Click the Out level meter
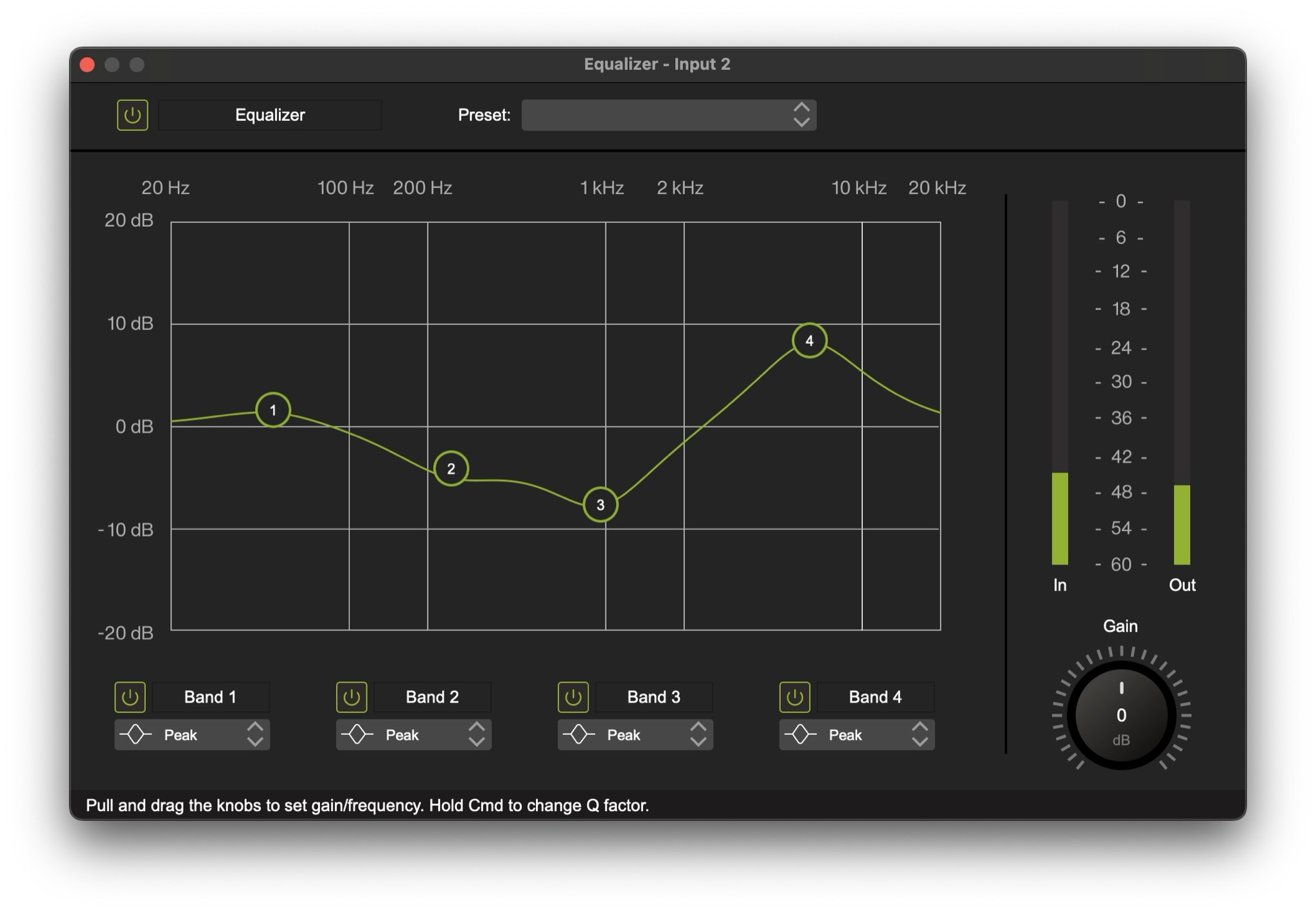 point(1182,383)
